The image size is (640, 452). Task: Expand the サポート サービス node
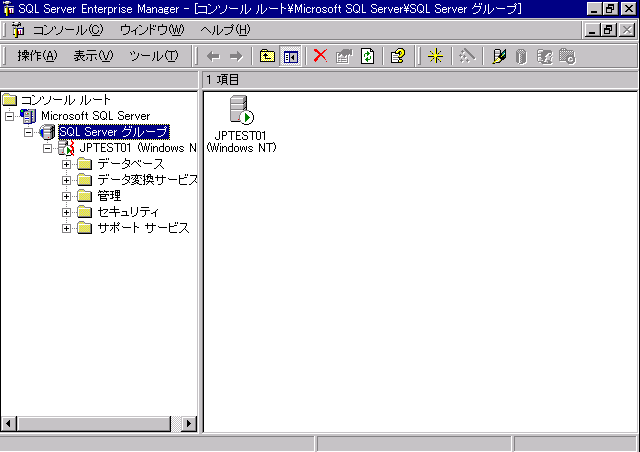click(66, 228)
